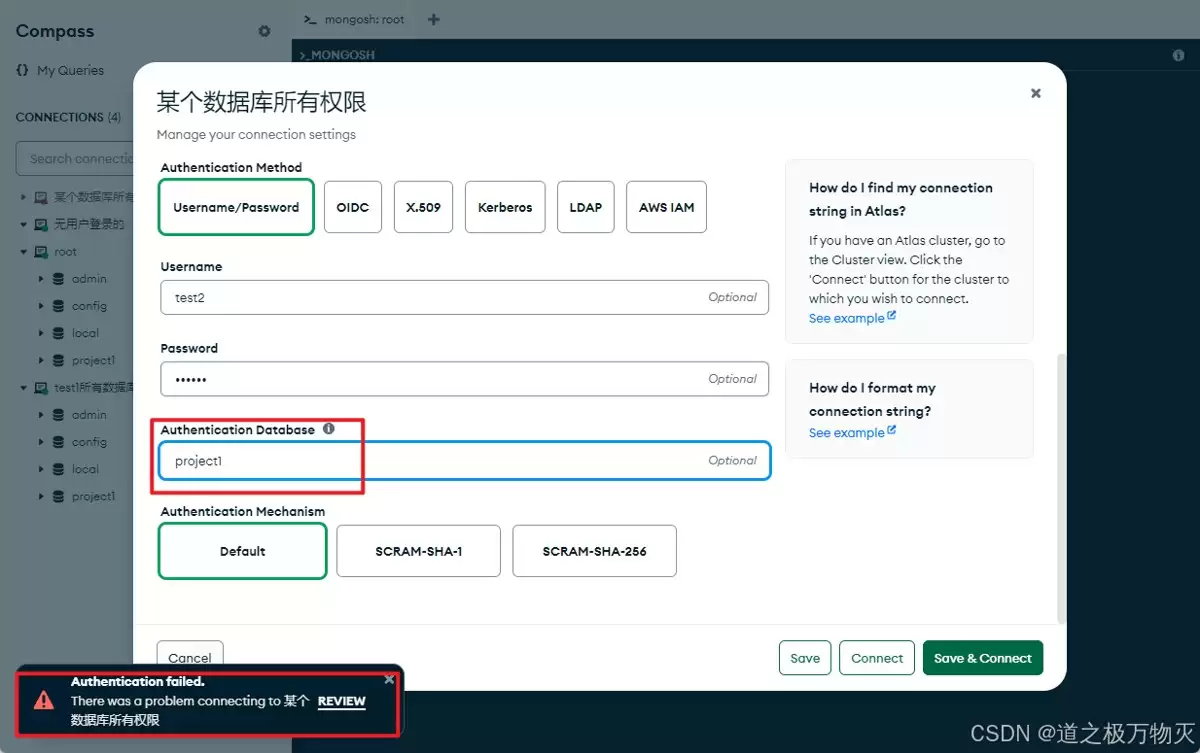Click the Save & Connect button
The height and width of the screenshot is (753, 1200).
982,657
